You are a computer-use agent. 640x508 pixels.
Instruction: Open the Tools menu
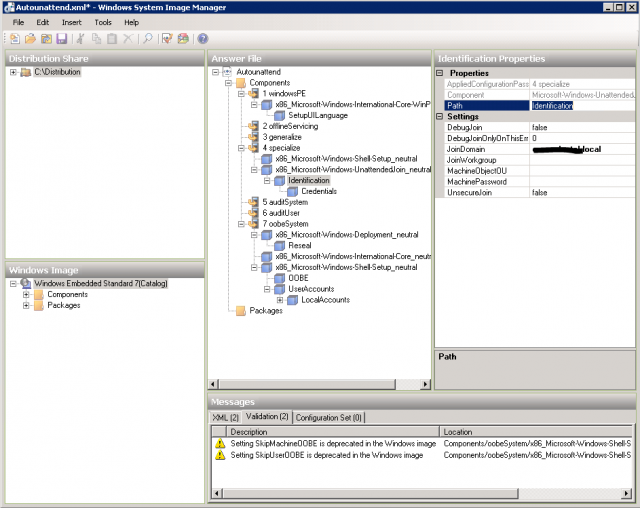[103, 21]
